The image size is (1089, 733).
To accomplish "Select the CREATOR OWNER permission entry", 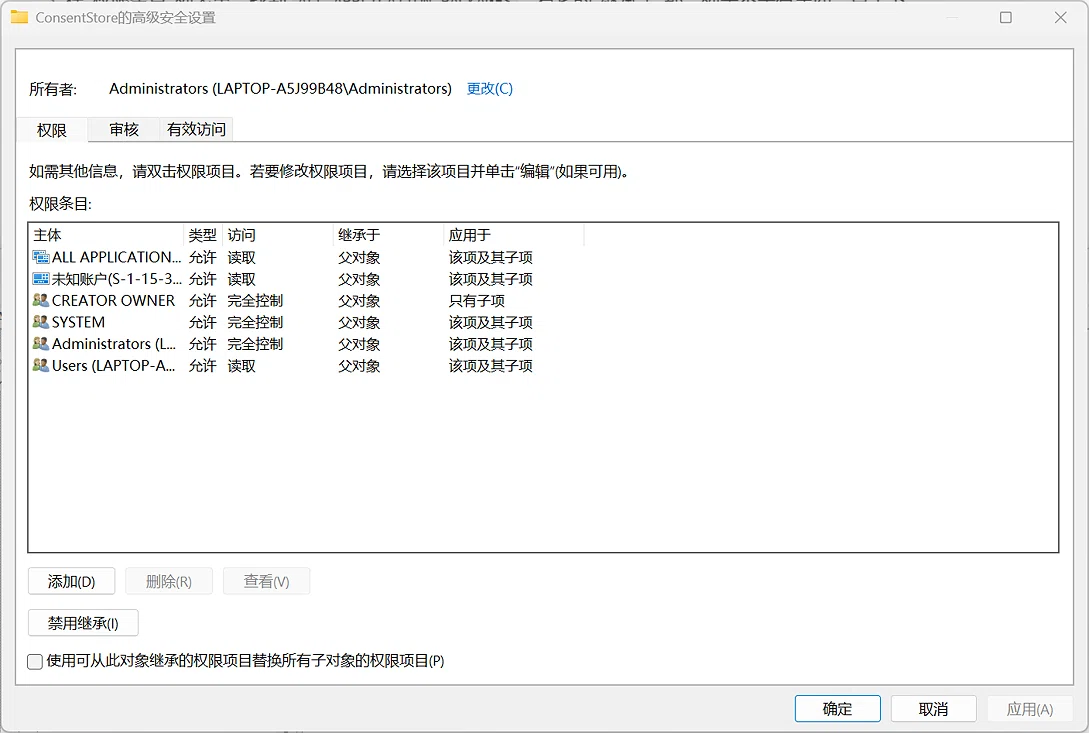I will coord(543,300).
